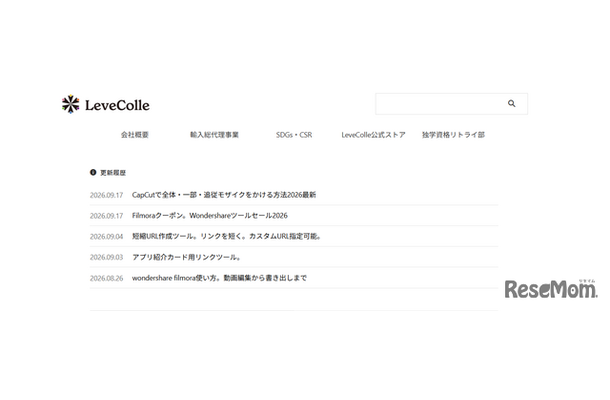Click the date 2026.09.17 beside Filmoraクーポン
Viewport: 610px width, 400px height.
pyautogui.click(x=106, y=216)
